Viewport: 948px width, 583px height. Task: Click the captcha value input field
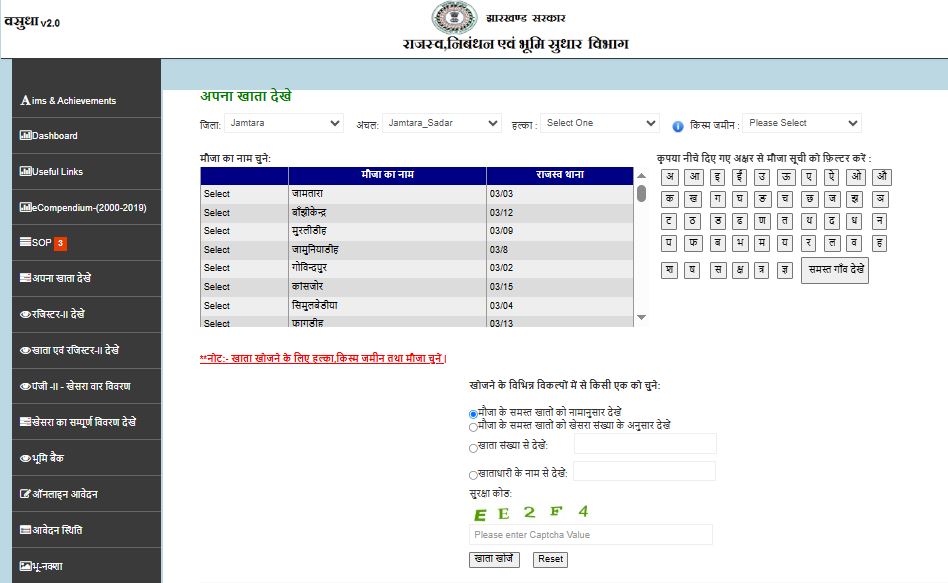(x=591, y=535)
